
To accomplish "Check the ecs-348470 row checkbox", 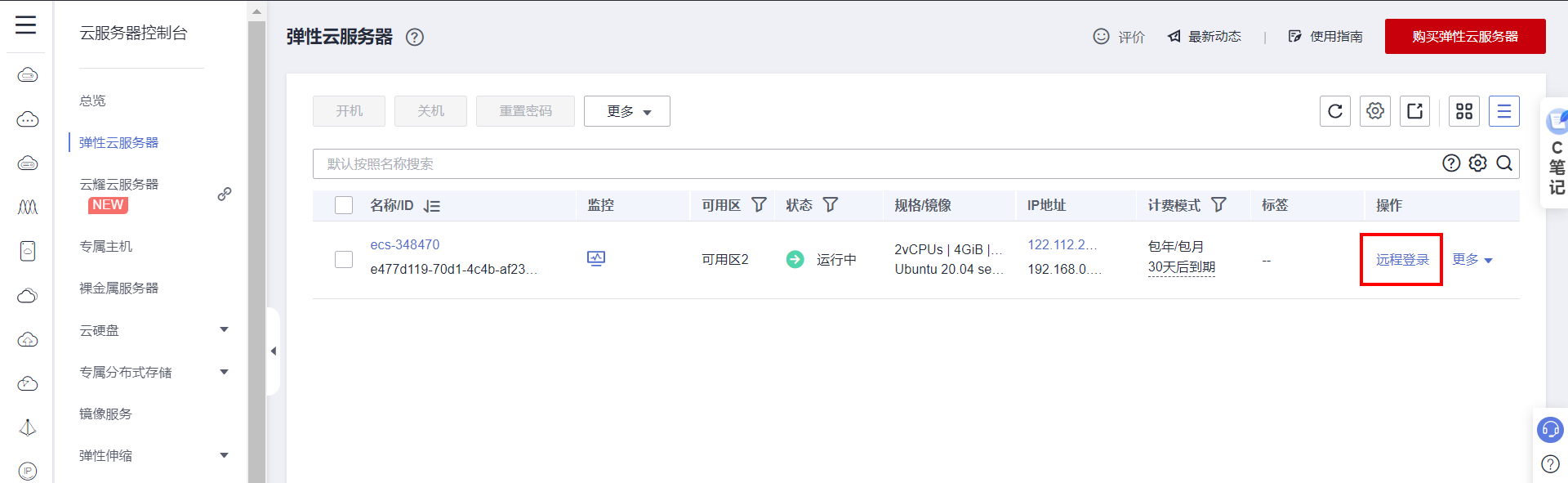I will point(344,259).
